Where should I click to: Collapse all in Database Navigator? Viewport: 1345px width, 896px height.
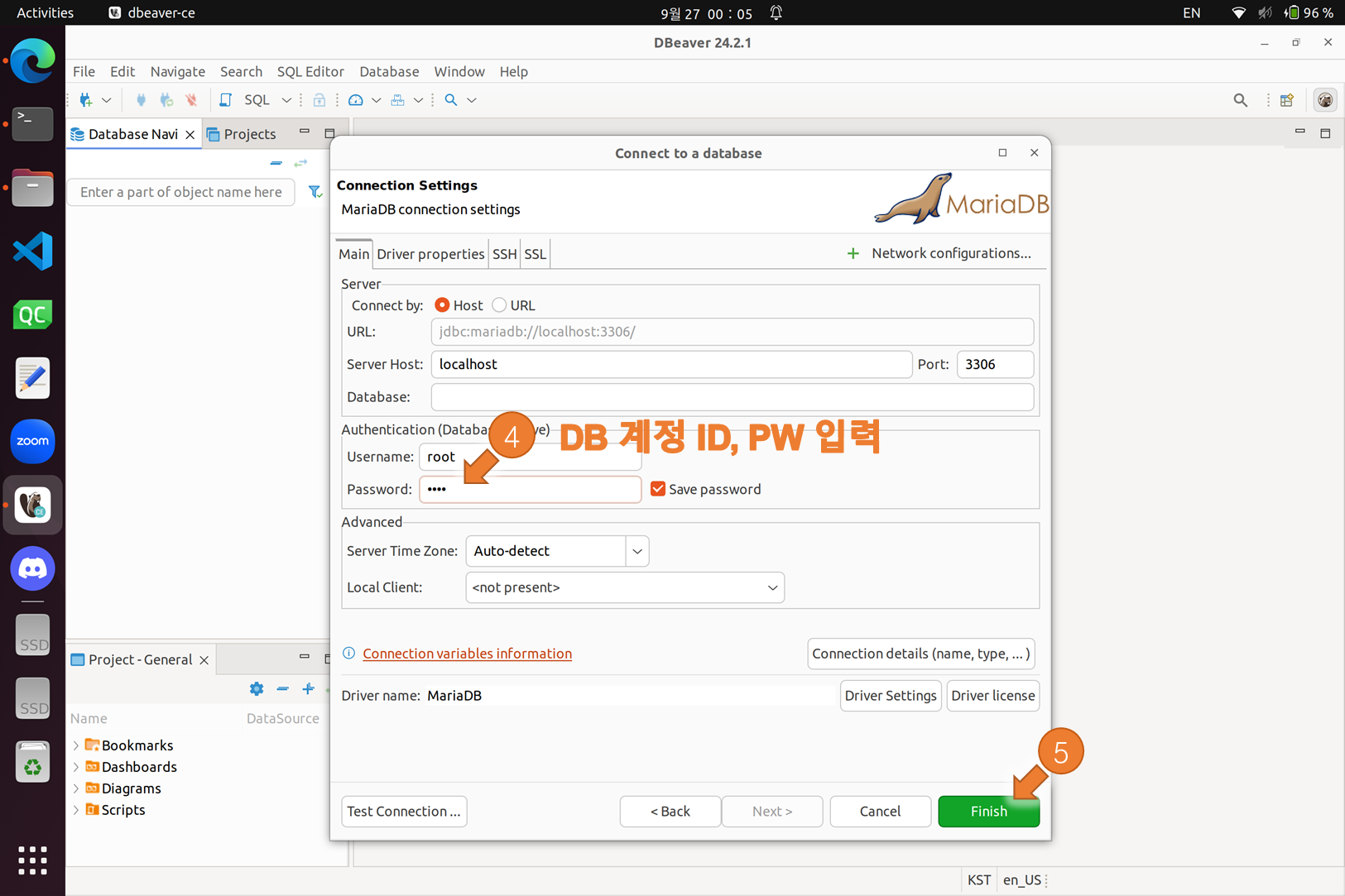point(276,163)
